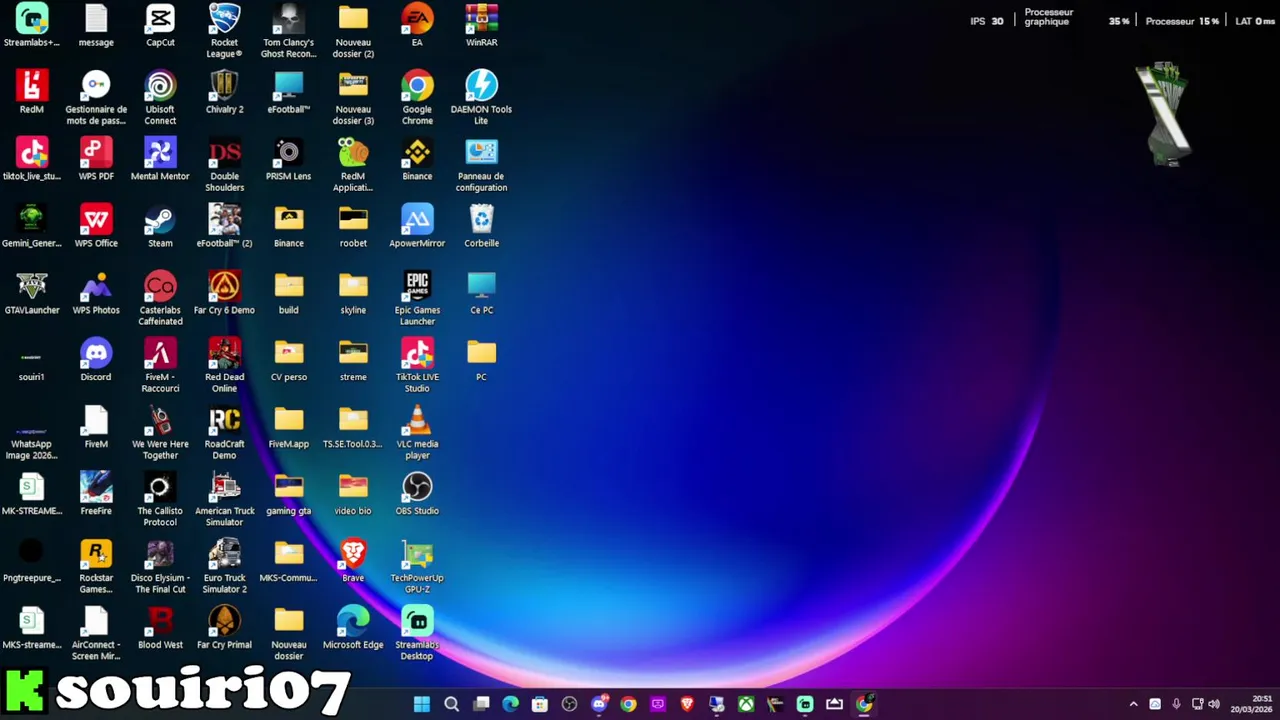Open Task View from taskbar
The width and height of the screenshot is (1280, 720).
pyautogui.click(x=481, y=704)
